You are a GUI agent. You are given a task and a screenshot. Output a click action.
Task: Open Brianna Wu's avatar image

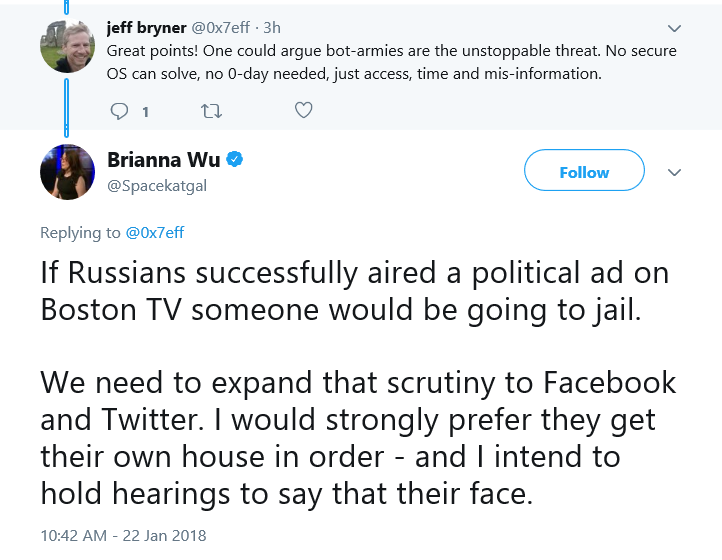(67, 172)
